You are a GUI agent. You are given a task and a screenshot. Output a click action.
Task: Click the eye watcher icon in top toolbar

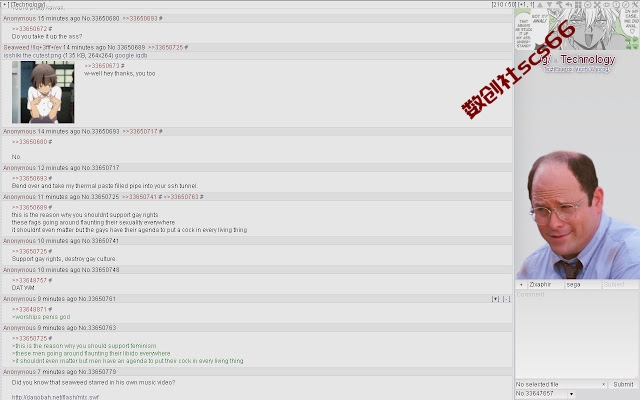[607, 4]
